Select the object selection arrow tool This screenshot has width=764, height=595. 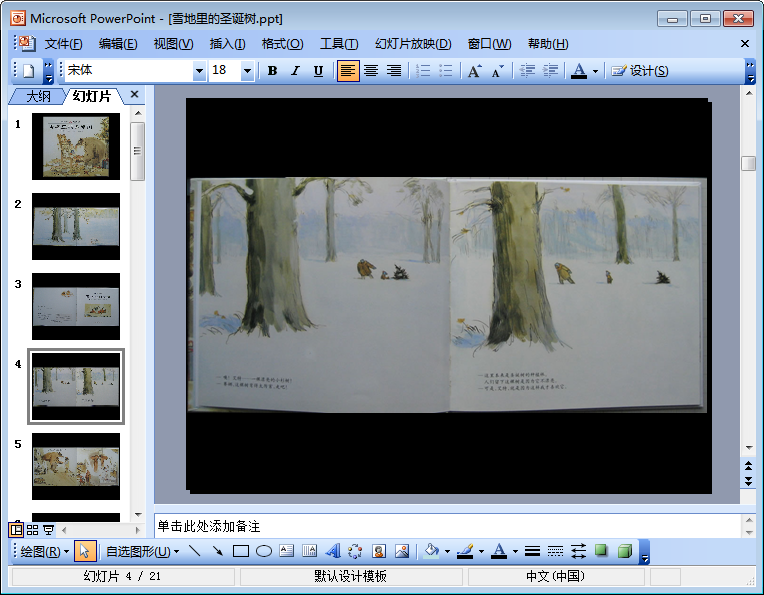(x=85, y=551)
